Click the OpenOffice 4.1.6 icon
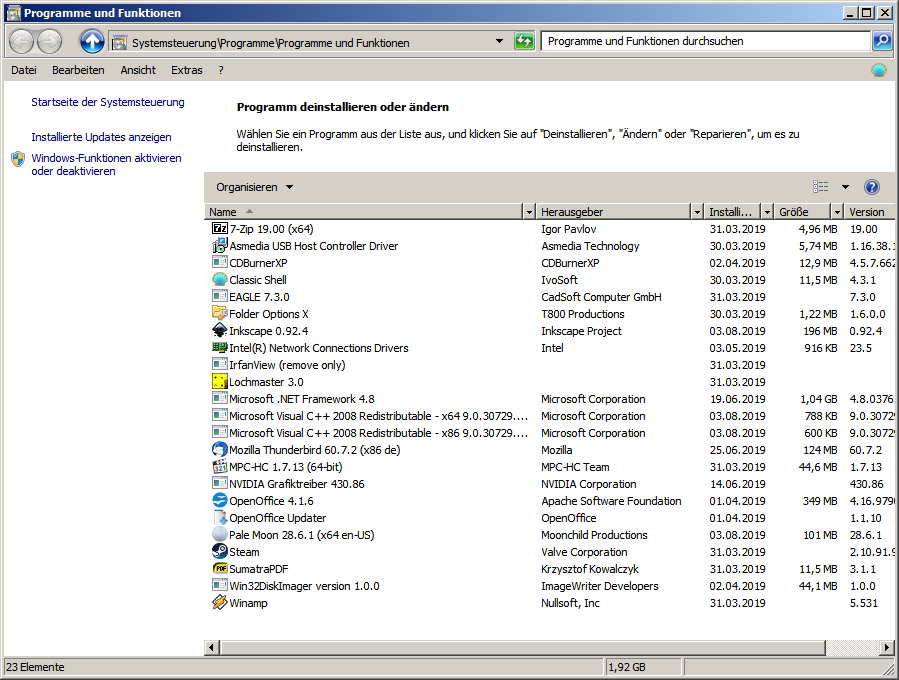899x680 pixels. click(x=220, y=501)
